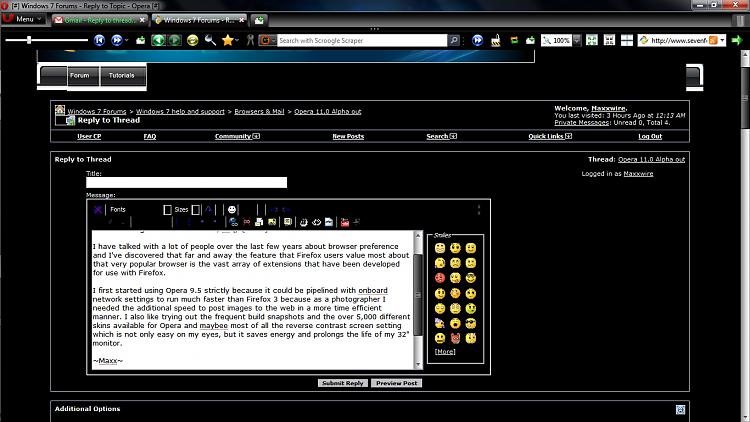Close the Gmail tab
Image resolution: width=750 pixels, height=422 pixels.
(x=142, y=20)
